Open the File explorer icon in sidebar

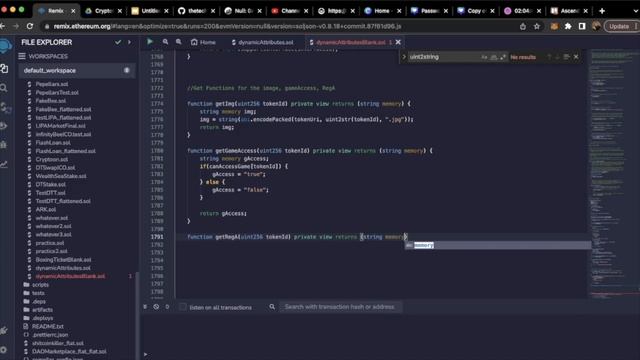pyautogui.click(x=4, y=69)
